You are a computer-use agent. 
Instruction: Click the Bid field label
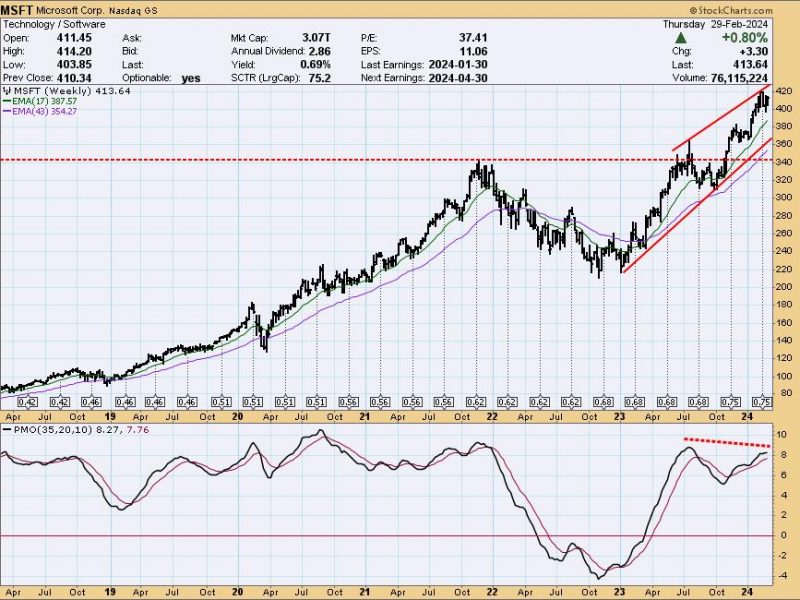(x=131, y=51)
